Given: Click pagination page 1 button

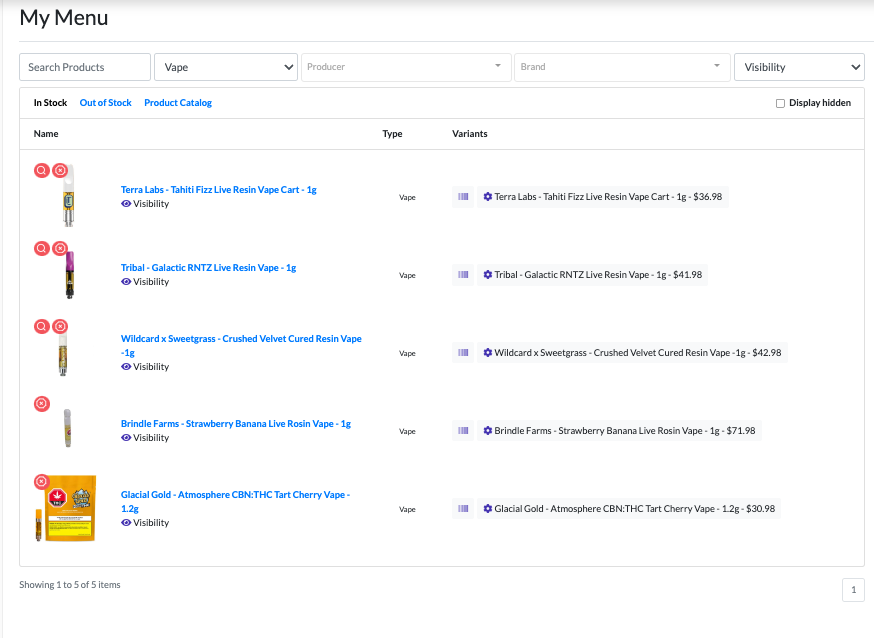Looking at the screenshot, I should coord(853,590).
